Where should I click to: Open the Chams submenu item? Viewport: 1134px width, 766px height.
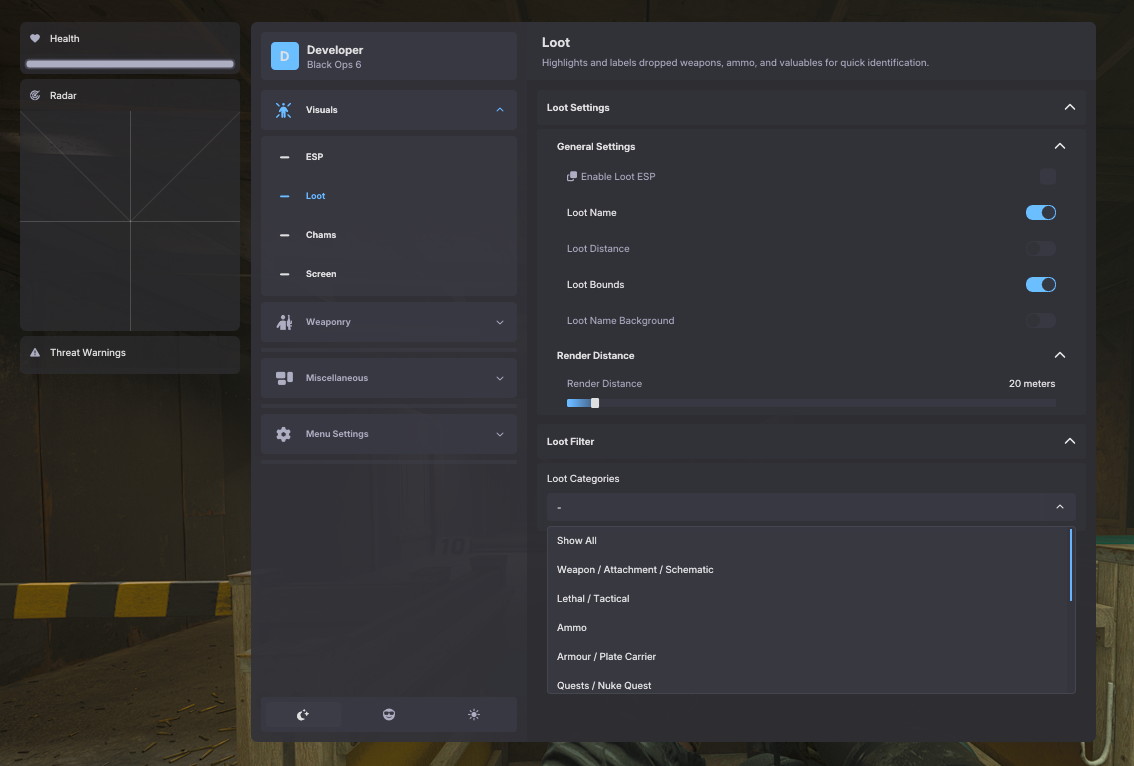click(x=321, y=235)
